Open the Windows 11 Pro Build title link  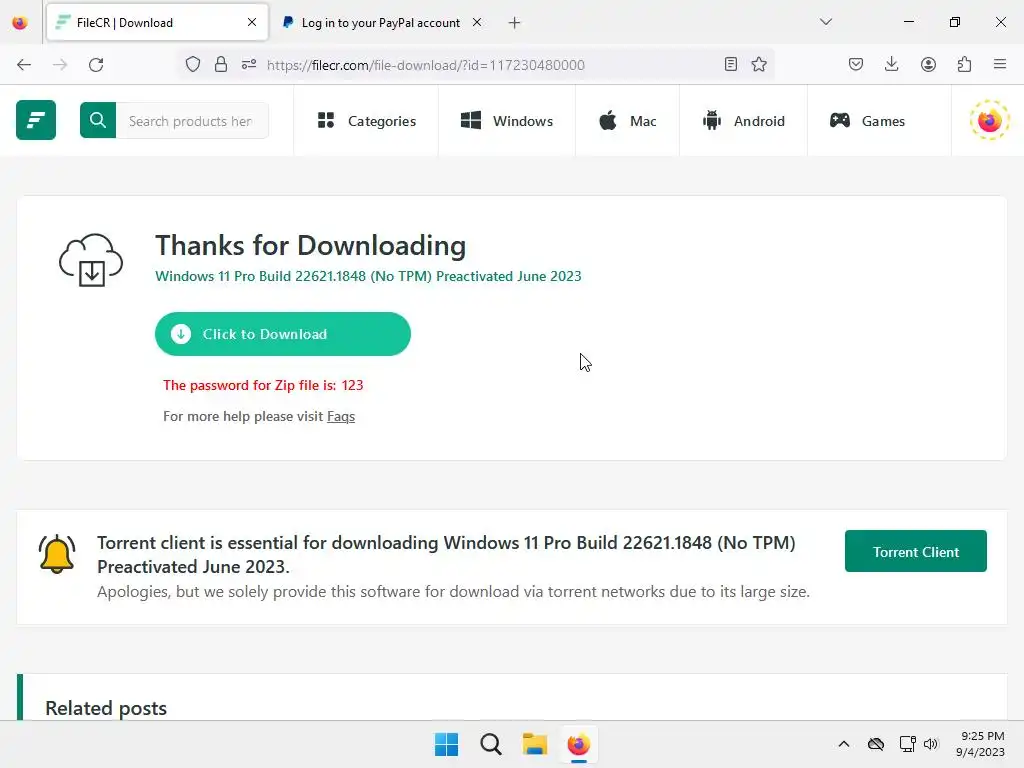click(x=368, y=276)
